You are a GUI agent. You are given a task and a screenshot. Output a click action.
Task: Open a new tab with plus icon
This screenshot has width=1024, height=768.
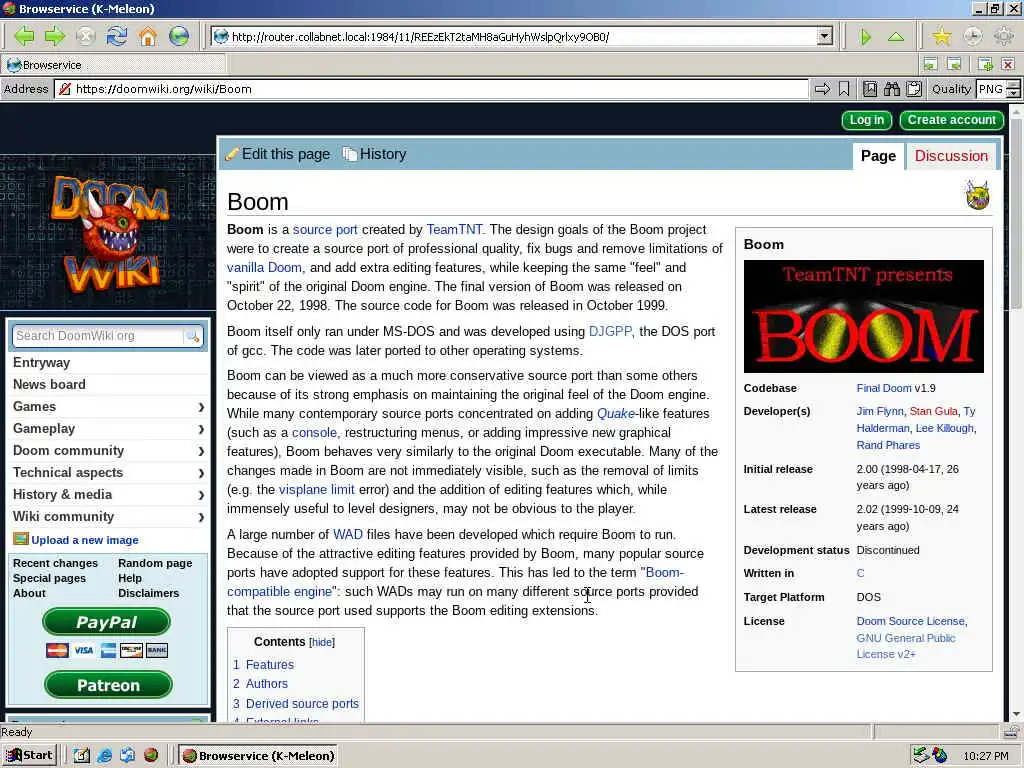985,64
